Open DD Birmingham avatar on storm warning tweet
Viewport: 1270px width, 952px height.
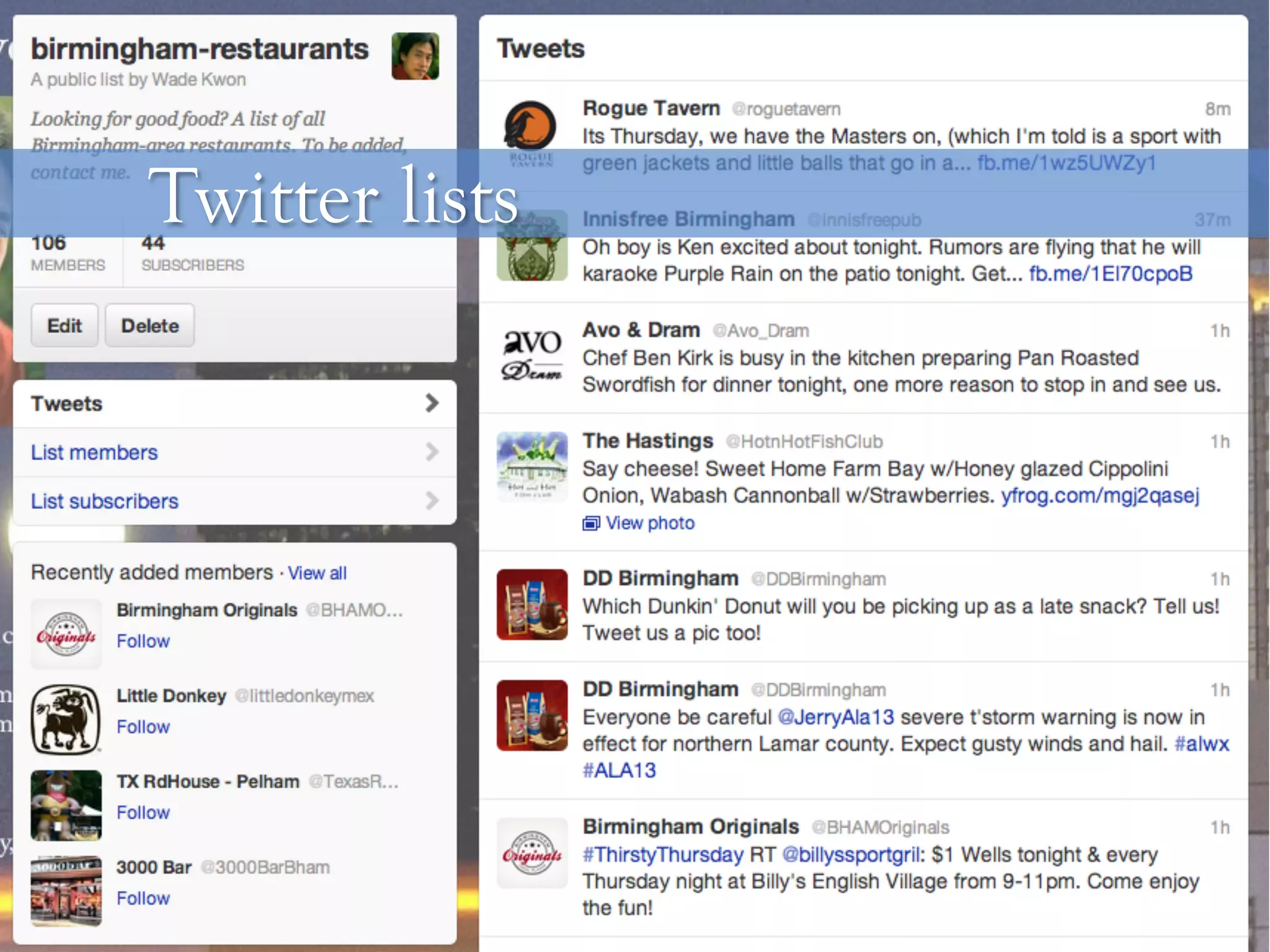(x=531, y=715)
